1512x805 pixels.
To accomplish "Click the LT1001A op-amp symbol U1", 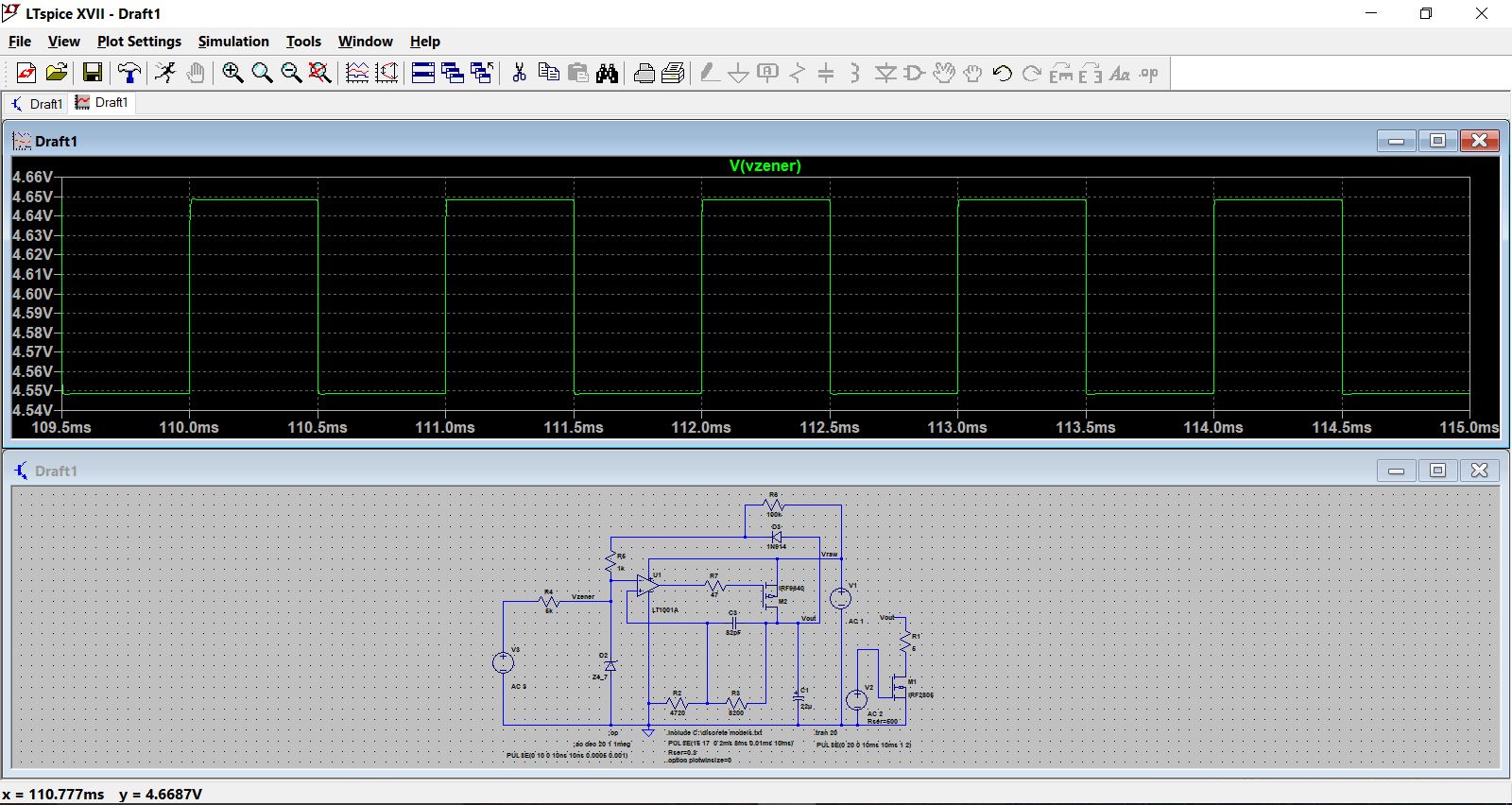I will click(x=647, y=587).
